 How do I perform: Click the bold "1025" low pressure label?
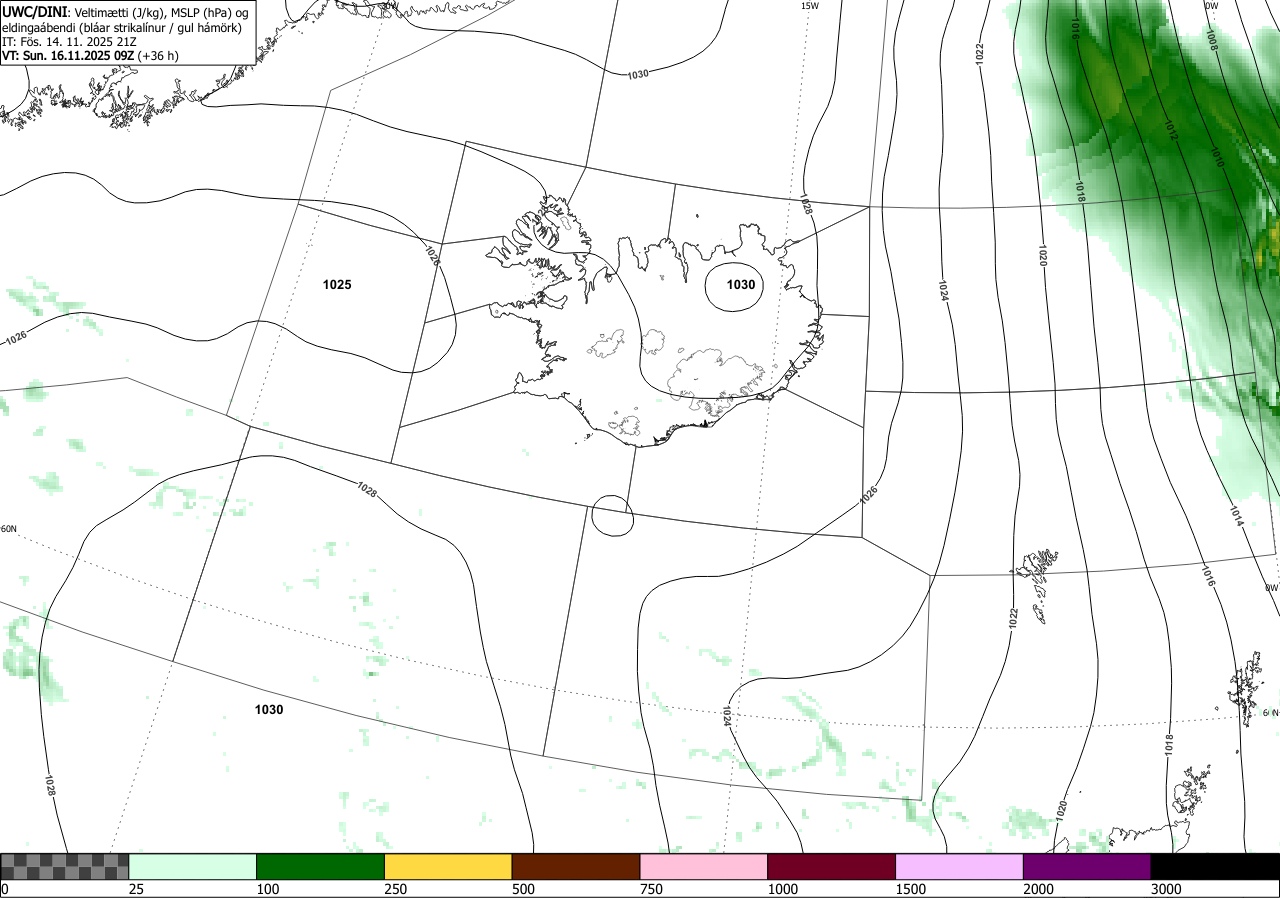pyautogui.click(x=337, y=285)
